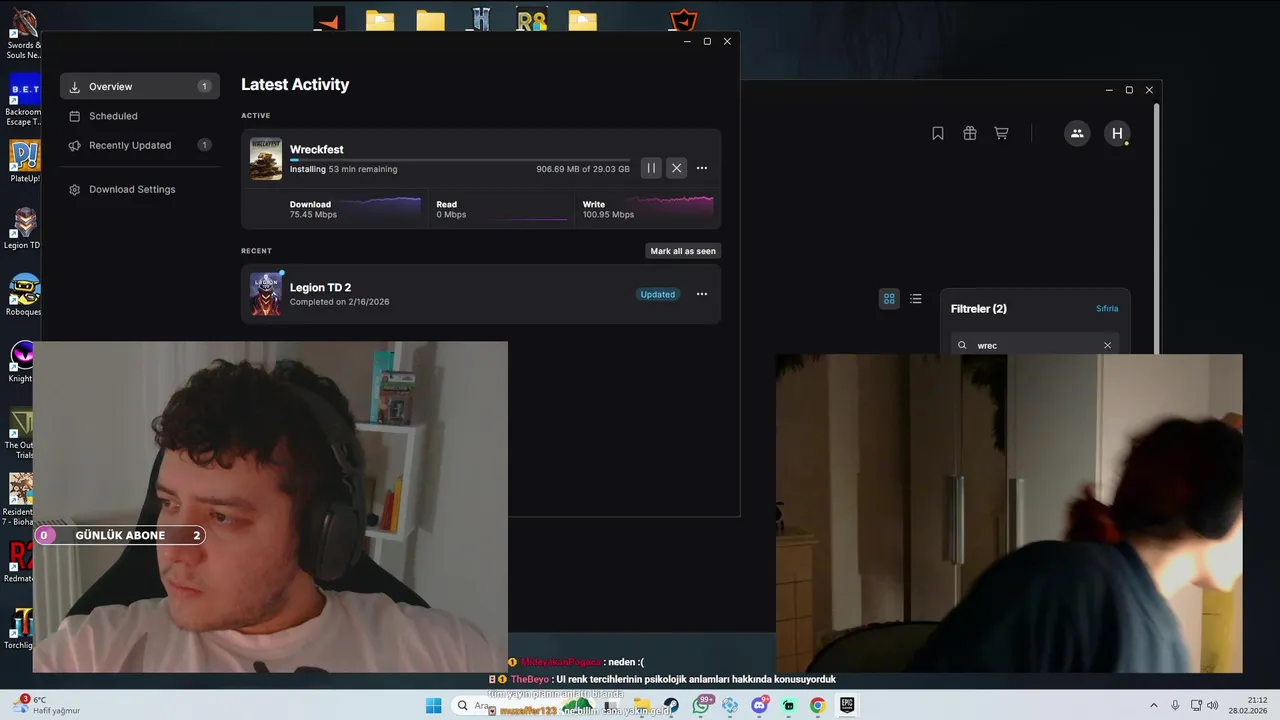The image size is (1280, 720).
Task: Clear the wrec search text
Action: 1107,345
